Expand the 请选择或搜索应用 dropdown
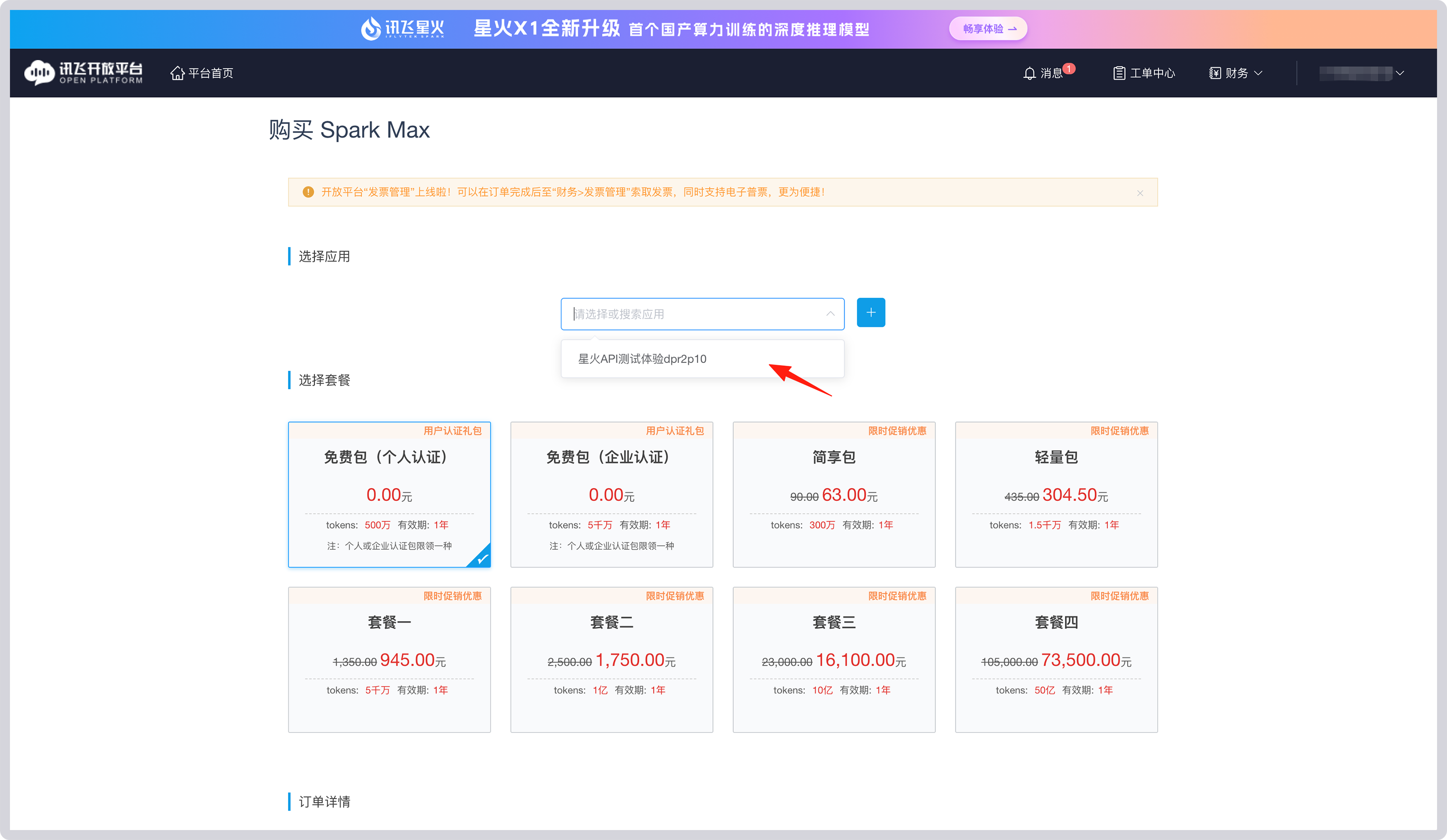 click(702, 314)
